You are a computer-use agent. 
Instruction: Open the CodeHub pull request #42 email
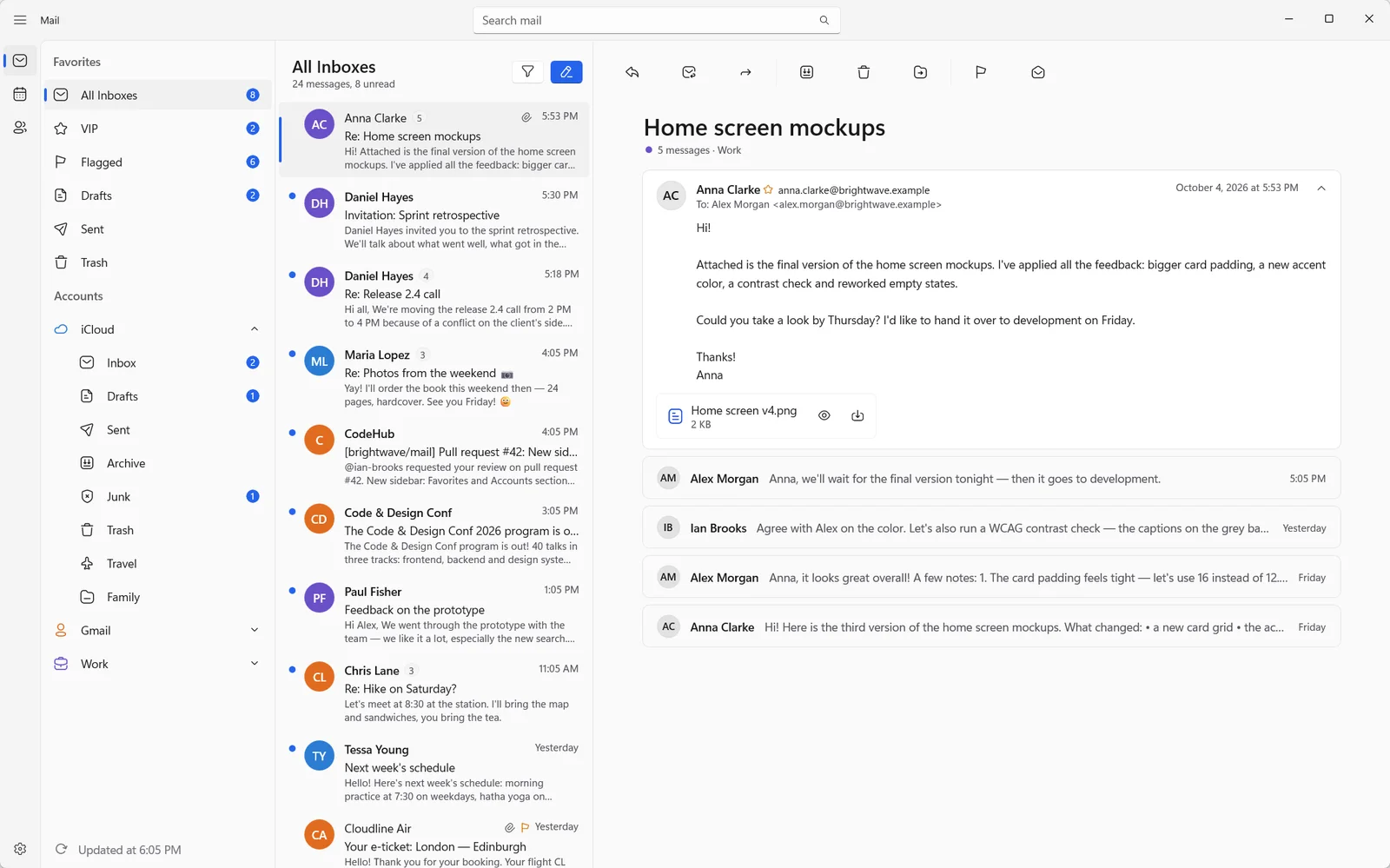point(434,456)
